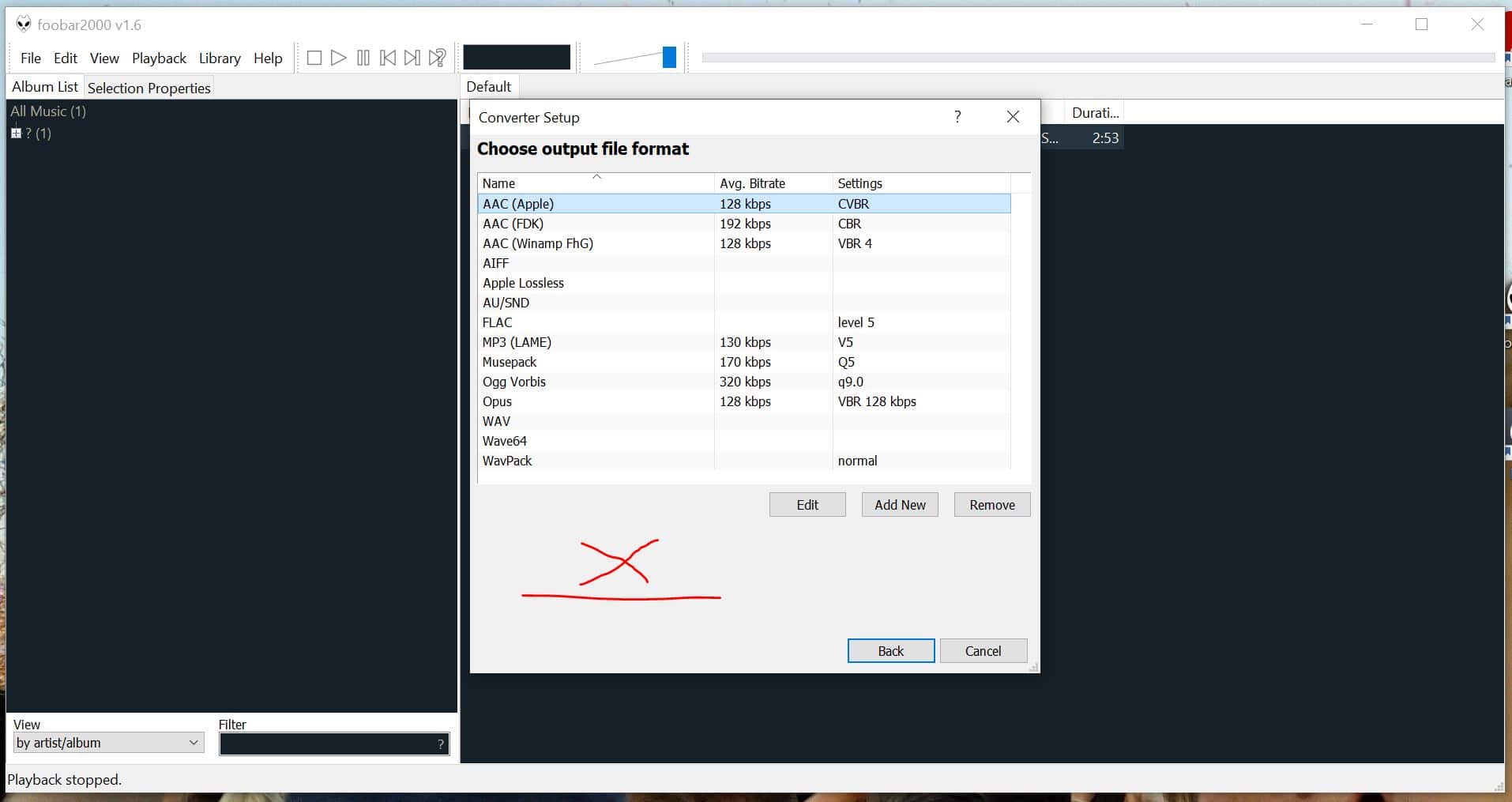Expand the '? (1)' album tree node
Screen dimensions: 1512x802
click(16, 133)
